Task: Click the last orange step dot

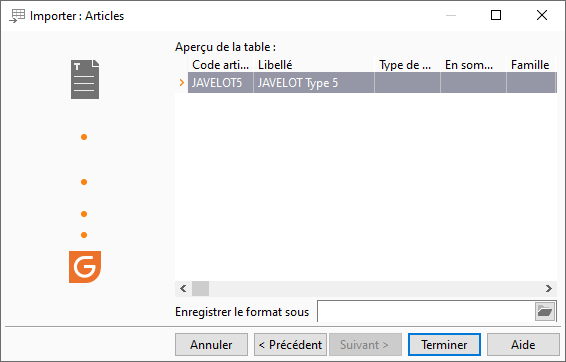Action: (84, 235)
